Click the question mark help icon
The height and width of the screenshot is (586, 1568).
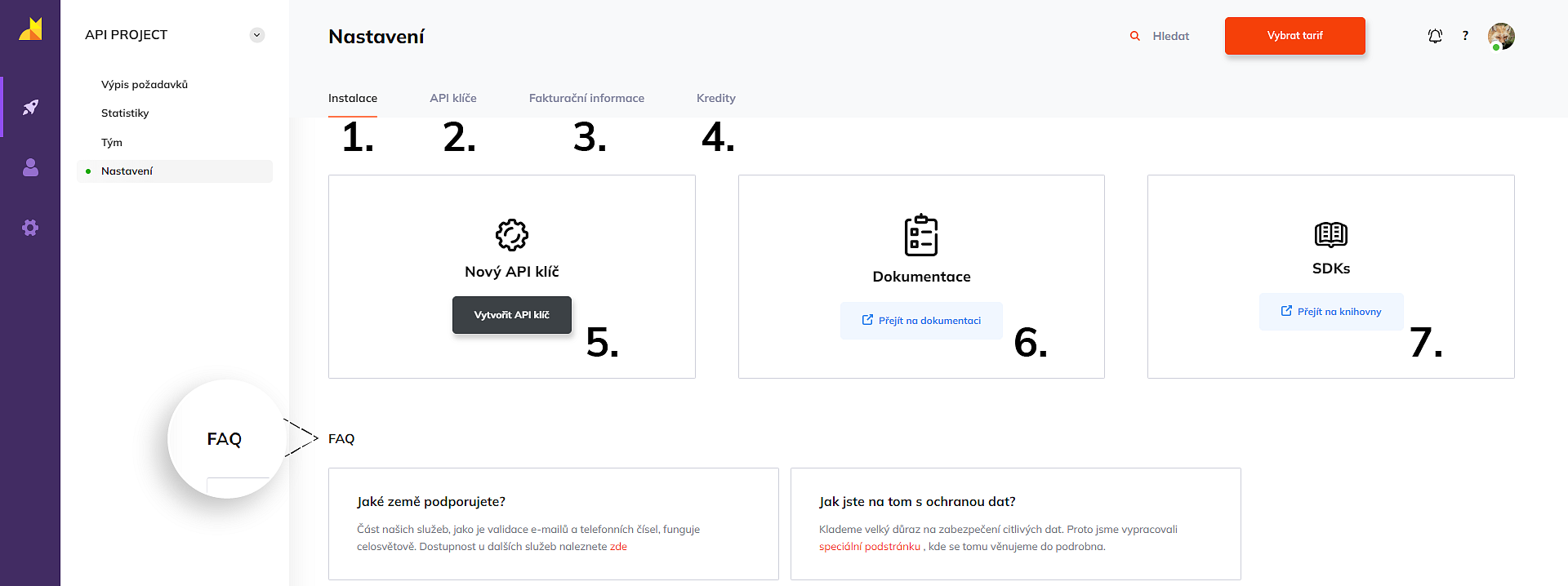point(1465,36)
